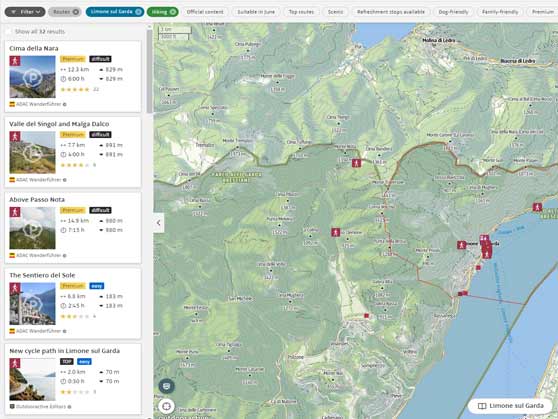Click the results scrollbar up arrow
This screenshot has width=558, height=419.
[149, 26]
